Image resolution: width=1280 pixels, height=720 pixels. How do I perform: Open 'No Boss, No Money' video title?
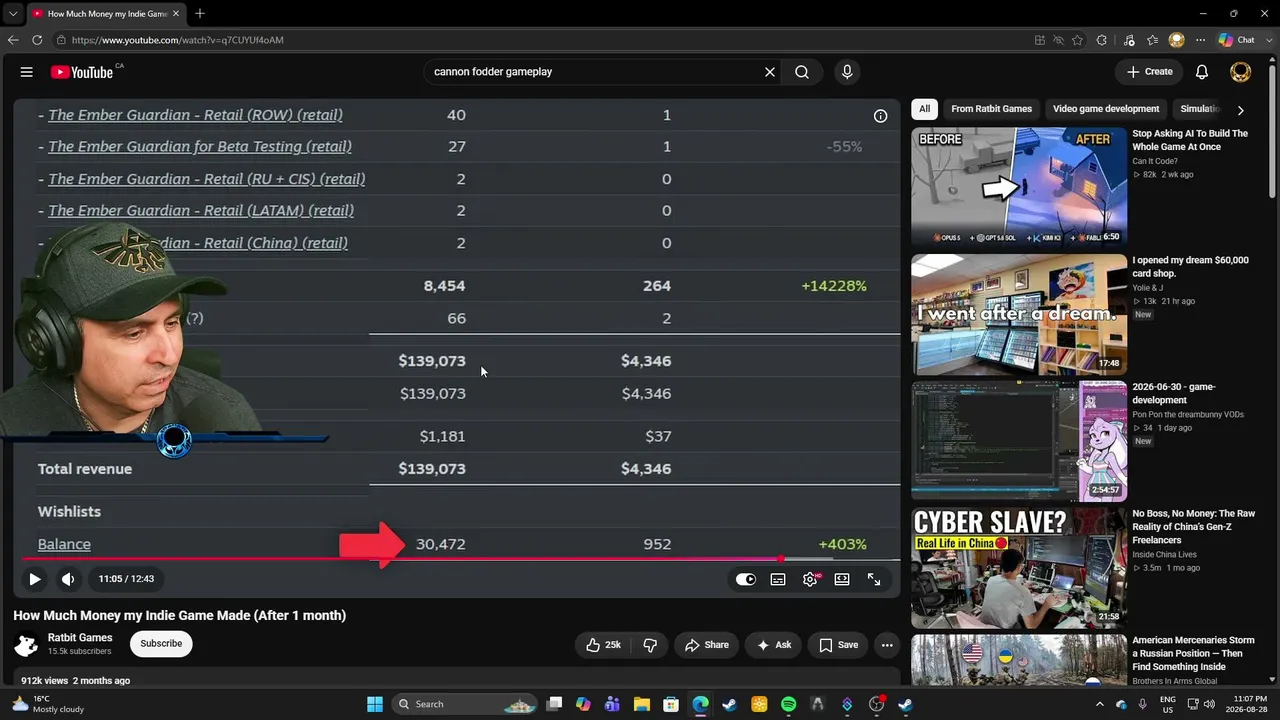[x=1193, y=527]
